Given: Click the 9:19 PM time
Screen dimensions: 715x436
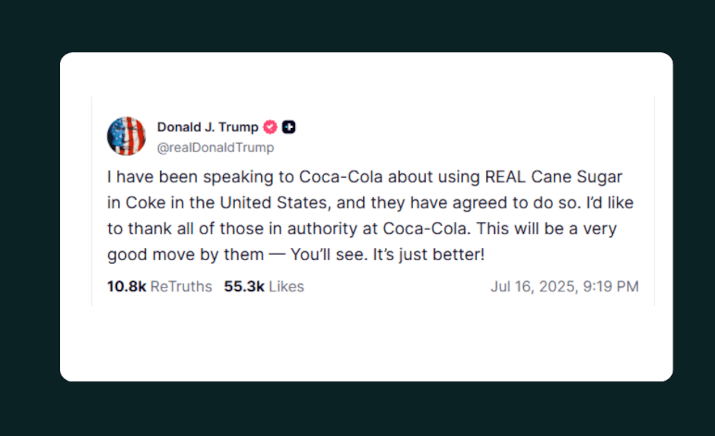Looking at the screenshot, I should 612,286.
